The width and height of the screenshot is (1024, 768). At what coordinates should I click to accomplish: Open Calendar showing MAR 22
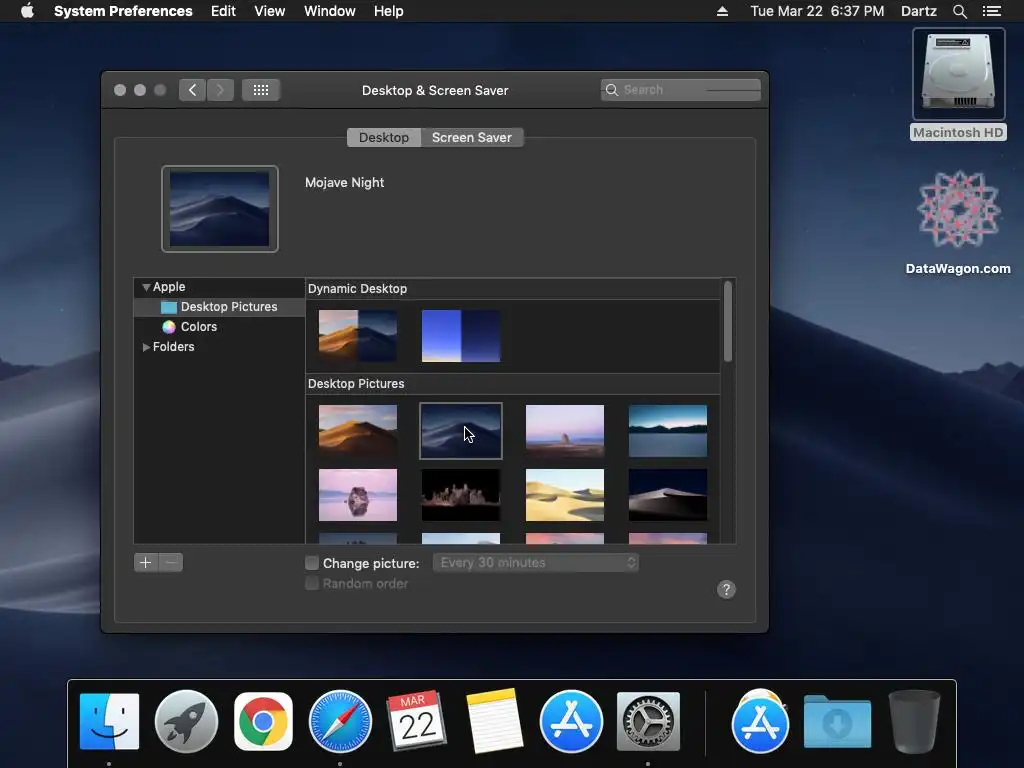click(x=417, y=720)
